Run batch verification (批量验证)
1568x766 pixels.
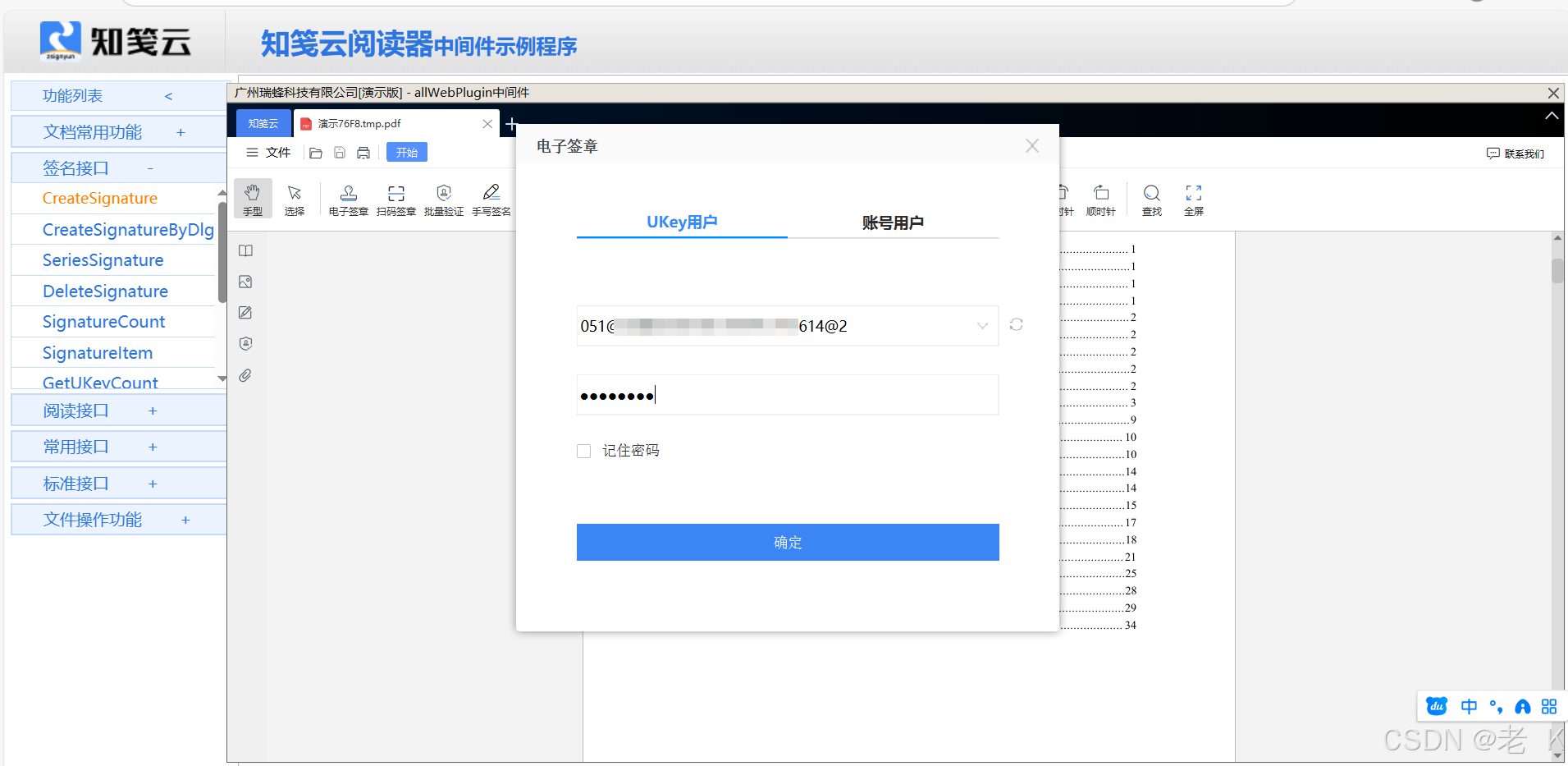(x=444, y=200)
